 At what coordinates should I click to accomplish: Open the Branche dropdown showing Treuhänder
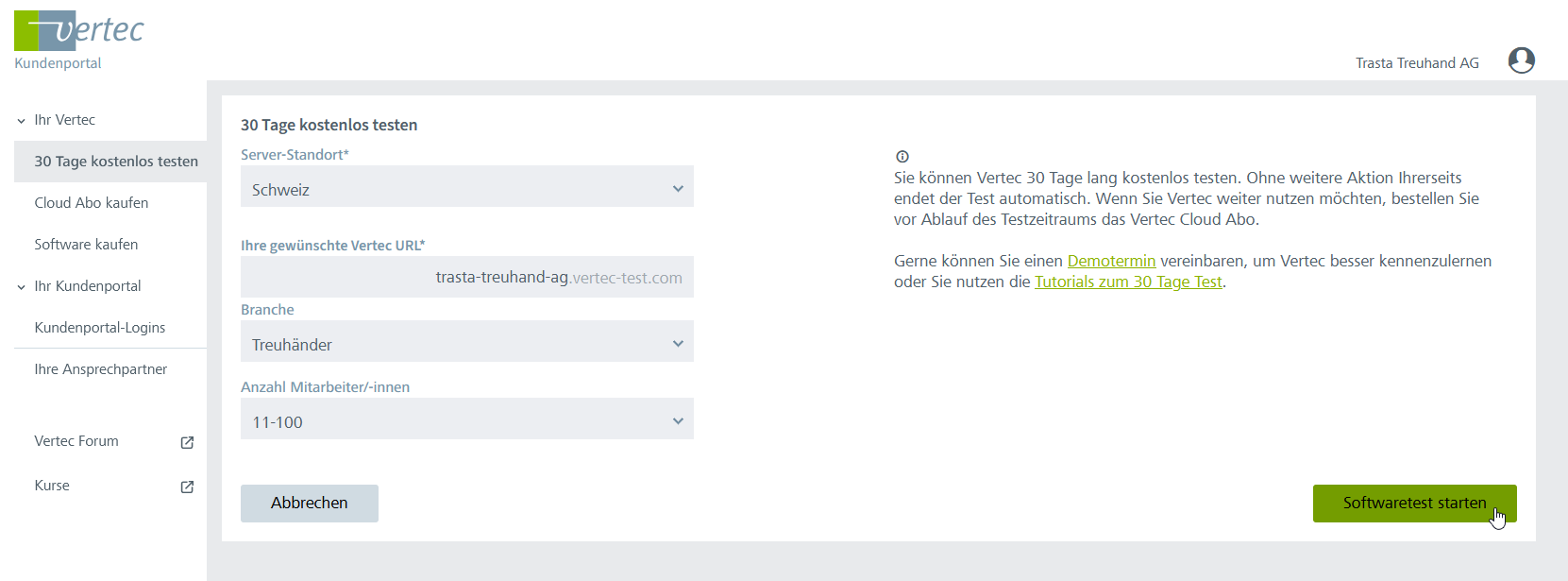[x=466, y=344]
